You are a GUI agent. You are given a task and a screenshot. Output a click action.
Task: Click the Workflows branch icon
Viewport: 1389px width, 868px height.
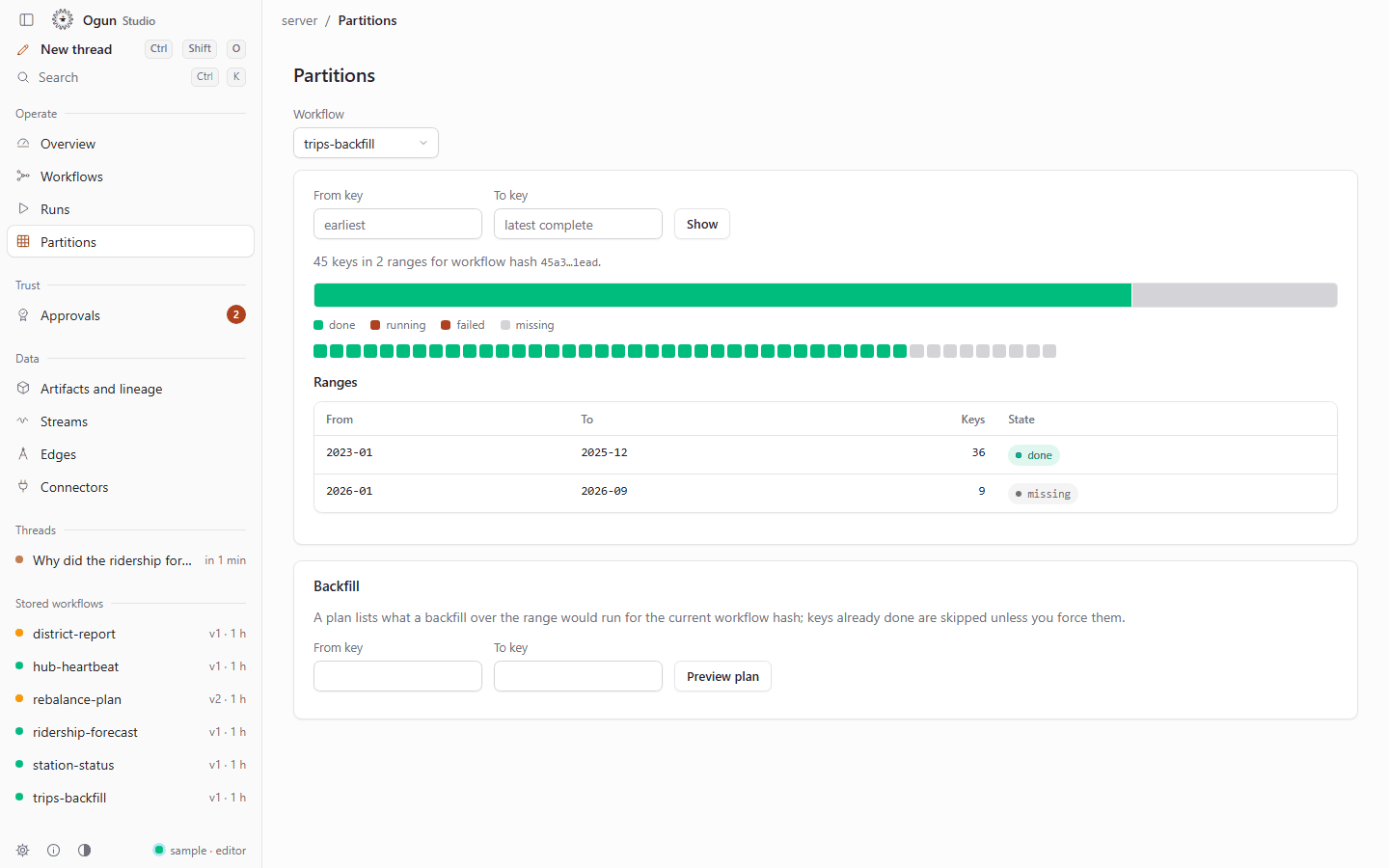pos(23,176)
